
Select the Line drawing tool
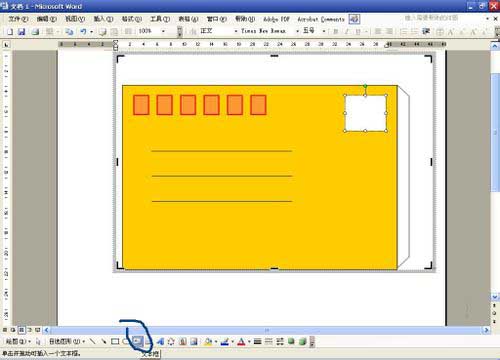(92, 341)
